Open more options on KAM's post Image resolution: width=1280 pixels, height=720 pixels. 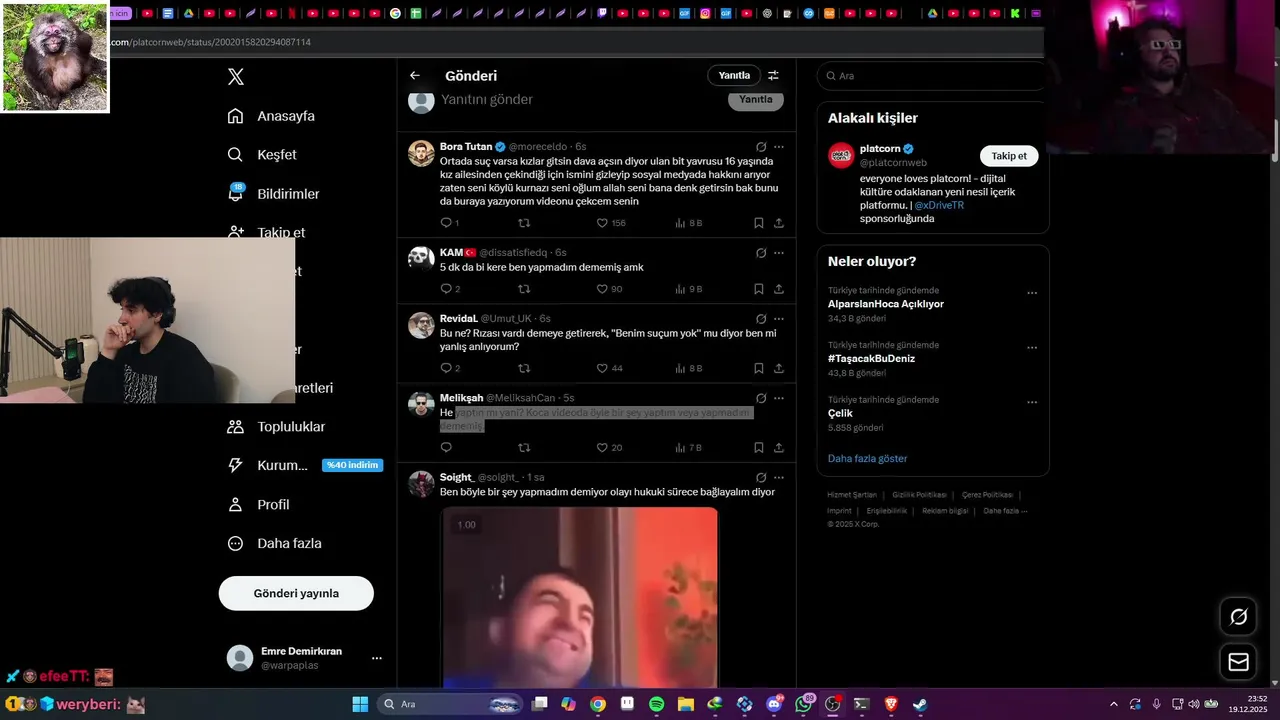pyautogui.click(x=779, y=253)
